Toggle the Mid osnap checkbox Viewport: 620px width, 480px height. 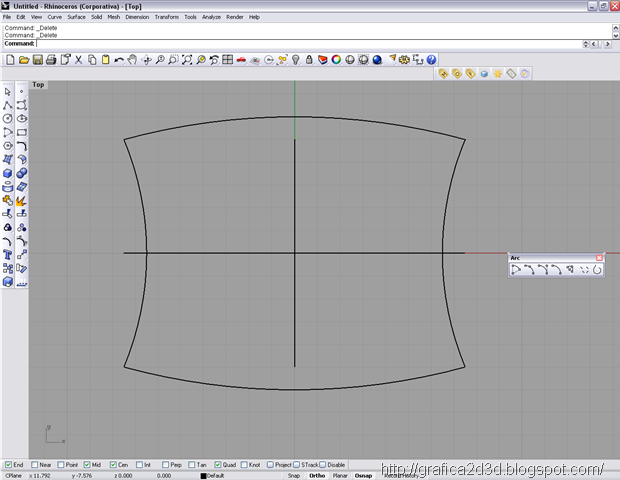pyautogui.click(x=87, y=465)
